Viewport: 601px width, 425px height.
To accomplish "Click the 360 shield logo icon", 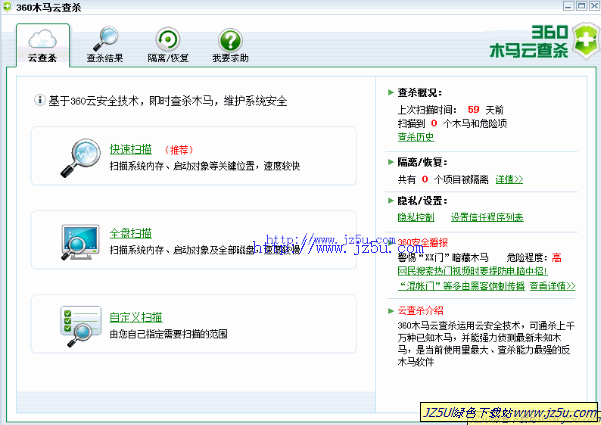I will (x=585, y=41).
